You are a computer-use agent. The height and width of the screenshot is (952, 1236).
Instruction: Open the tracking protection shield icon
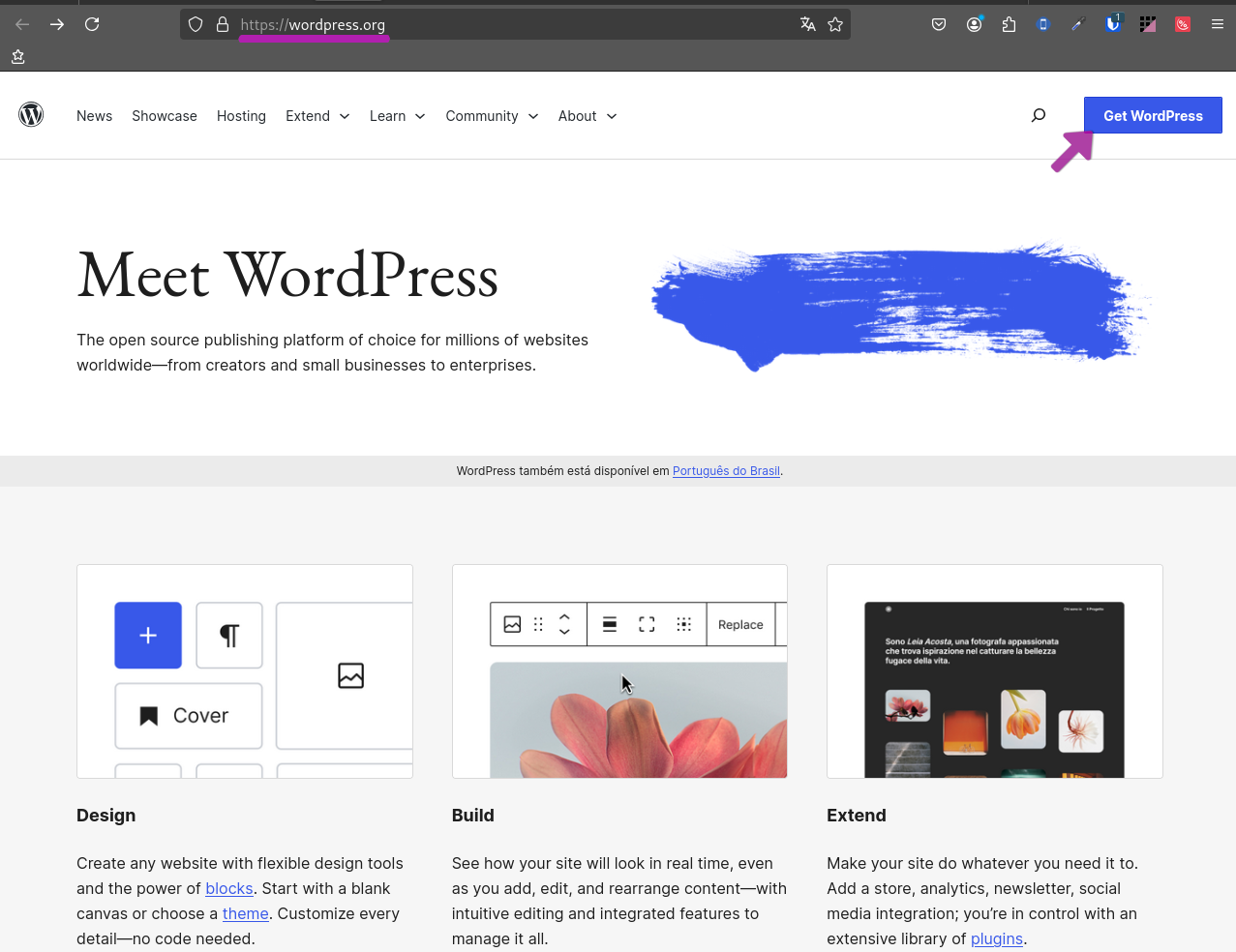click(x=196, y=24)
